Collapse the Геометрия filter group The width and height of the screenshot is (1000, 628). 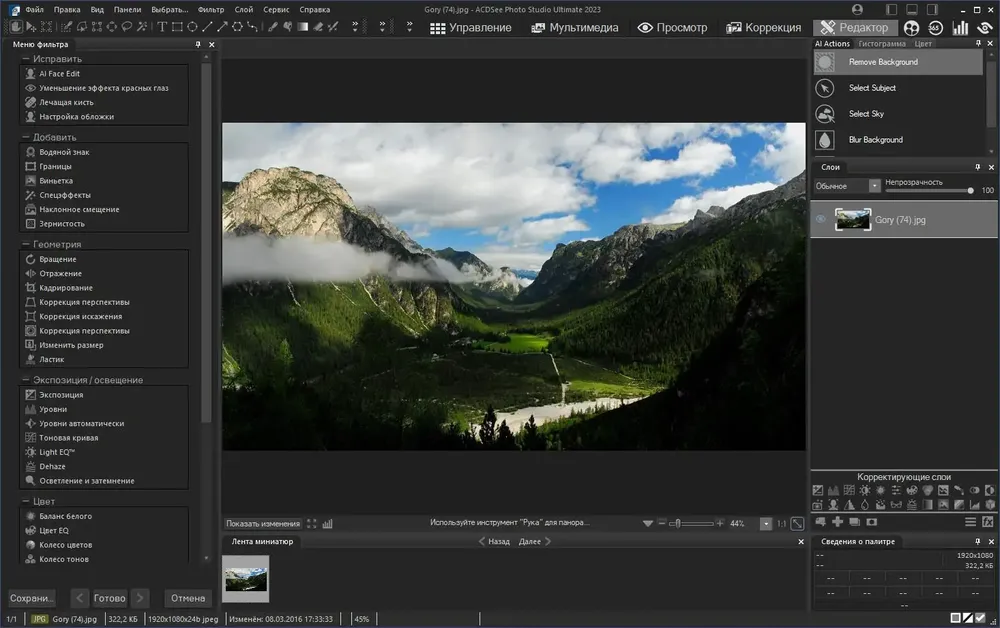tap(26, 244)
